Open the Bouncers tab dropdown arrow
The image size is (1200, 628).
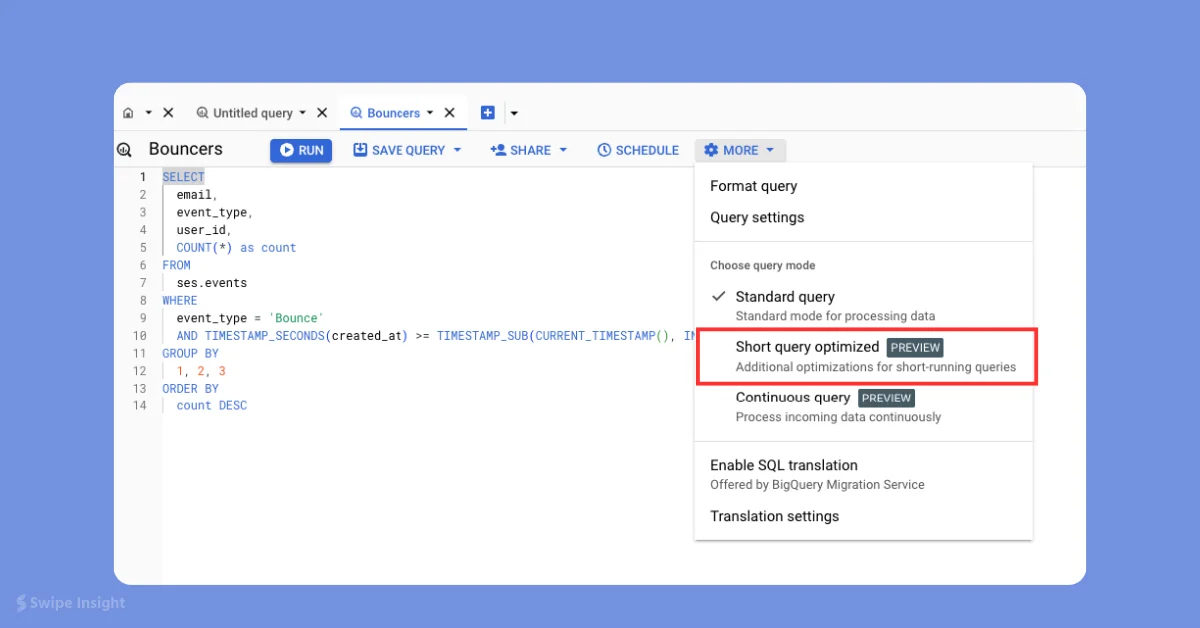pyautogui.click(x=430, y=113)
